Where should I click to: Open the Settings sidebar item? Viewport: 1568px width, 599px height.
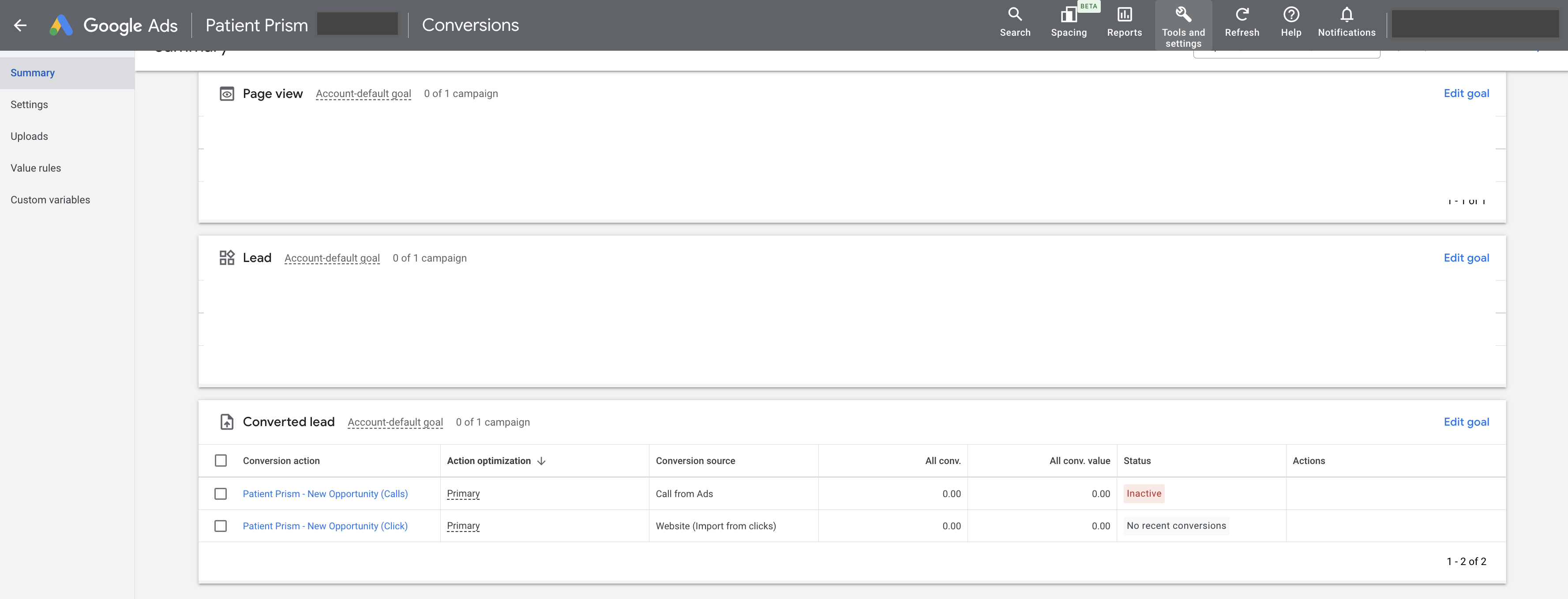(x=67, y=105)
